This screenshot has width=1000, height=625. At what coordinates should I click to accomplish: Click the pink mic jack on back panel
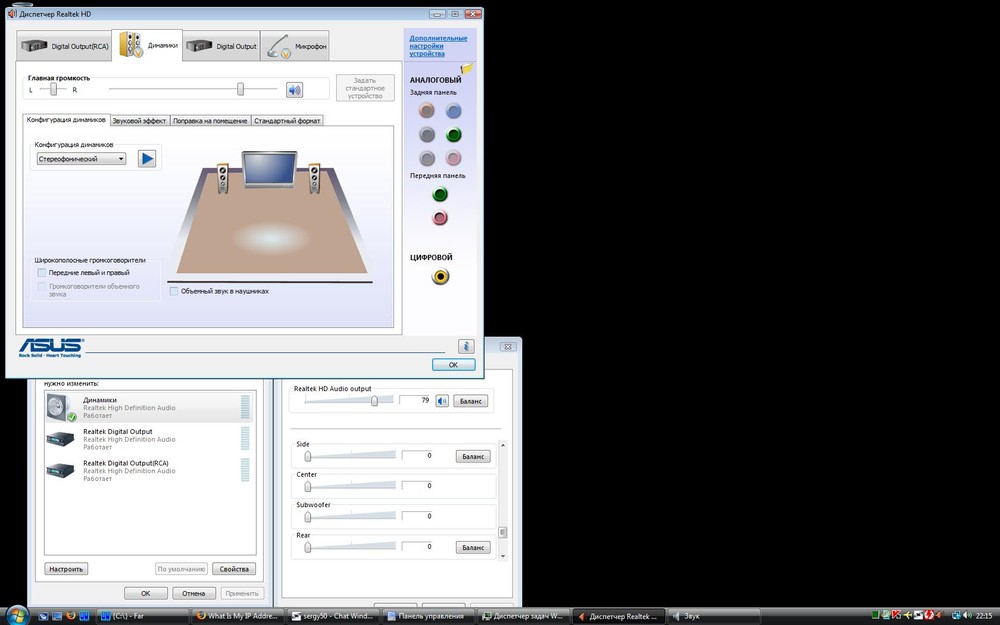pos(453,157)
